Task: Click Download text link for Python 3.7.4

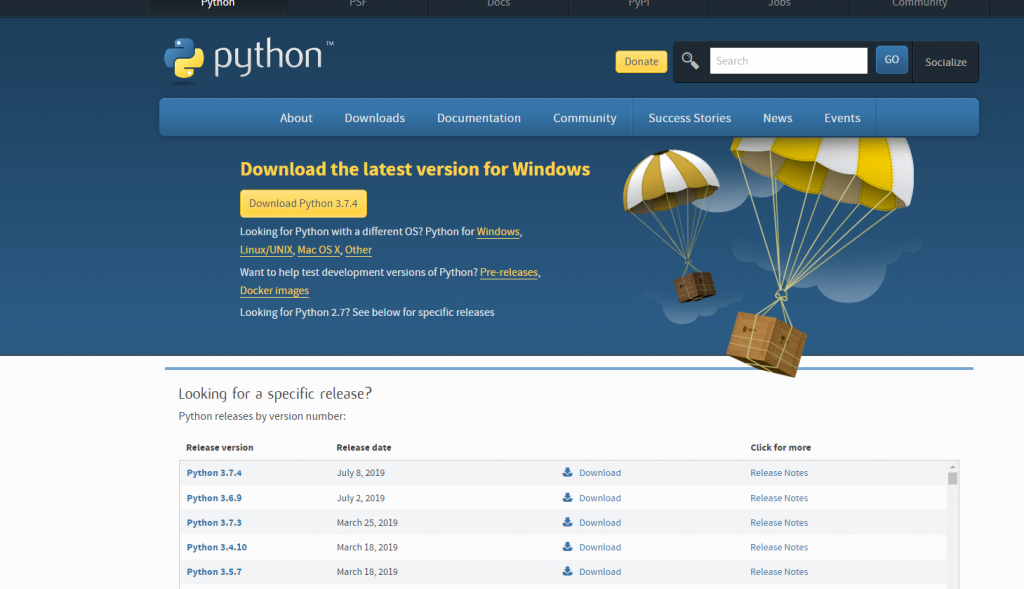Action: 600,473
